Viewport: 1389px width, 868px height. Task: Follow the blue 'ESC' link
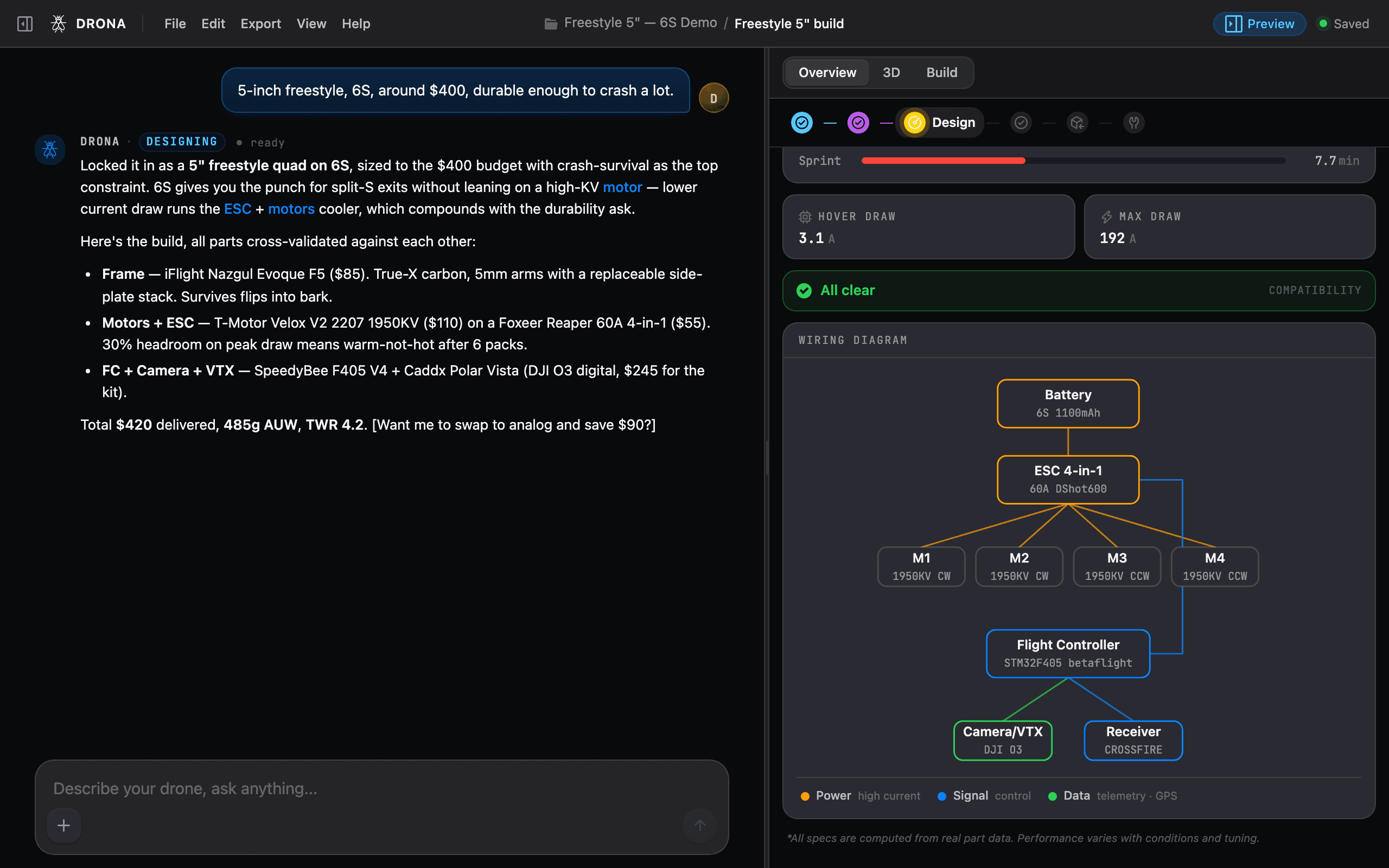237,209
